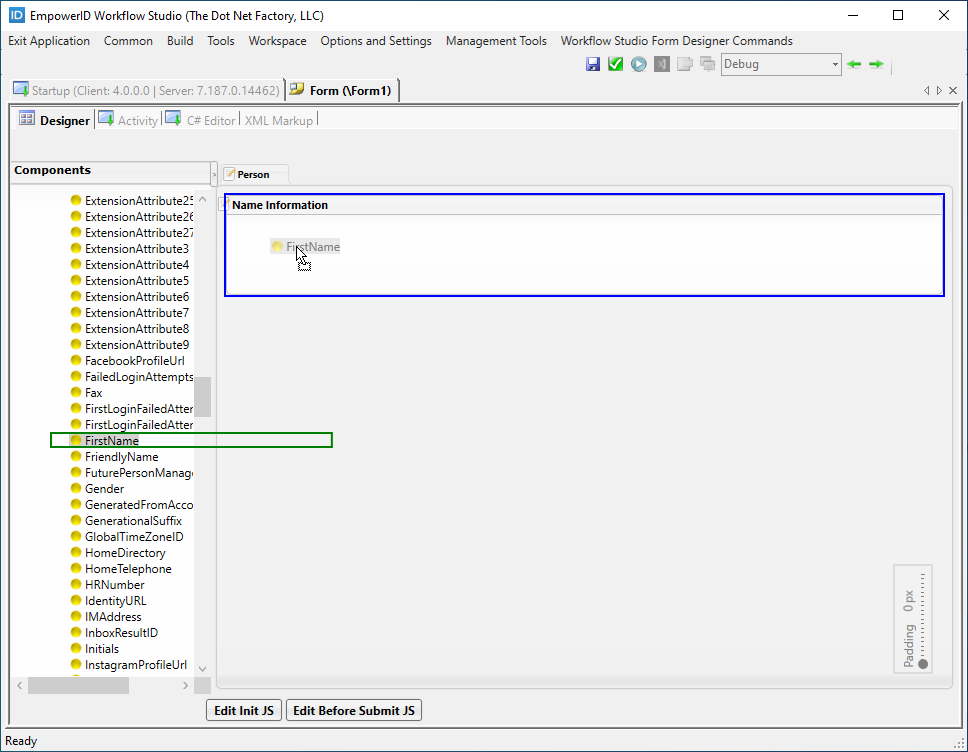This screenshot has width=968, height=752.
Task: Click the Padding slider handle
Action: [x=923, y=664]
